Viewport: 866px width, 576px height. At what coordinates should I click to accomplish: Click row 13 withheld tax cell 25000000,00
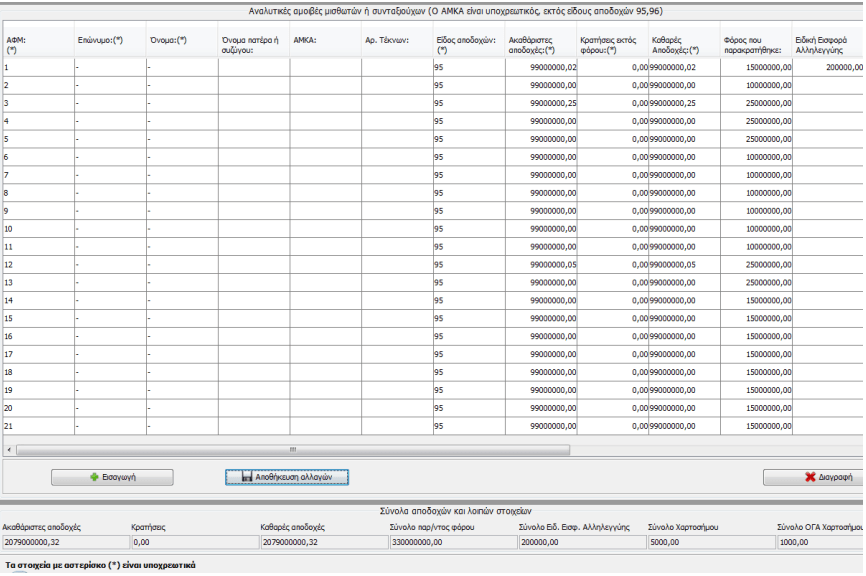(x=757, y=283)
